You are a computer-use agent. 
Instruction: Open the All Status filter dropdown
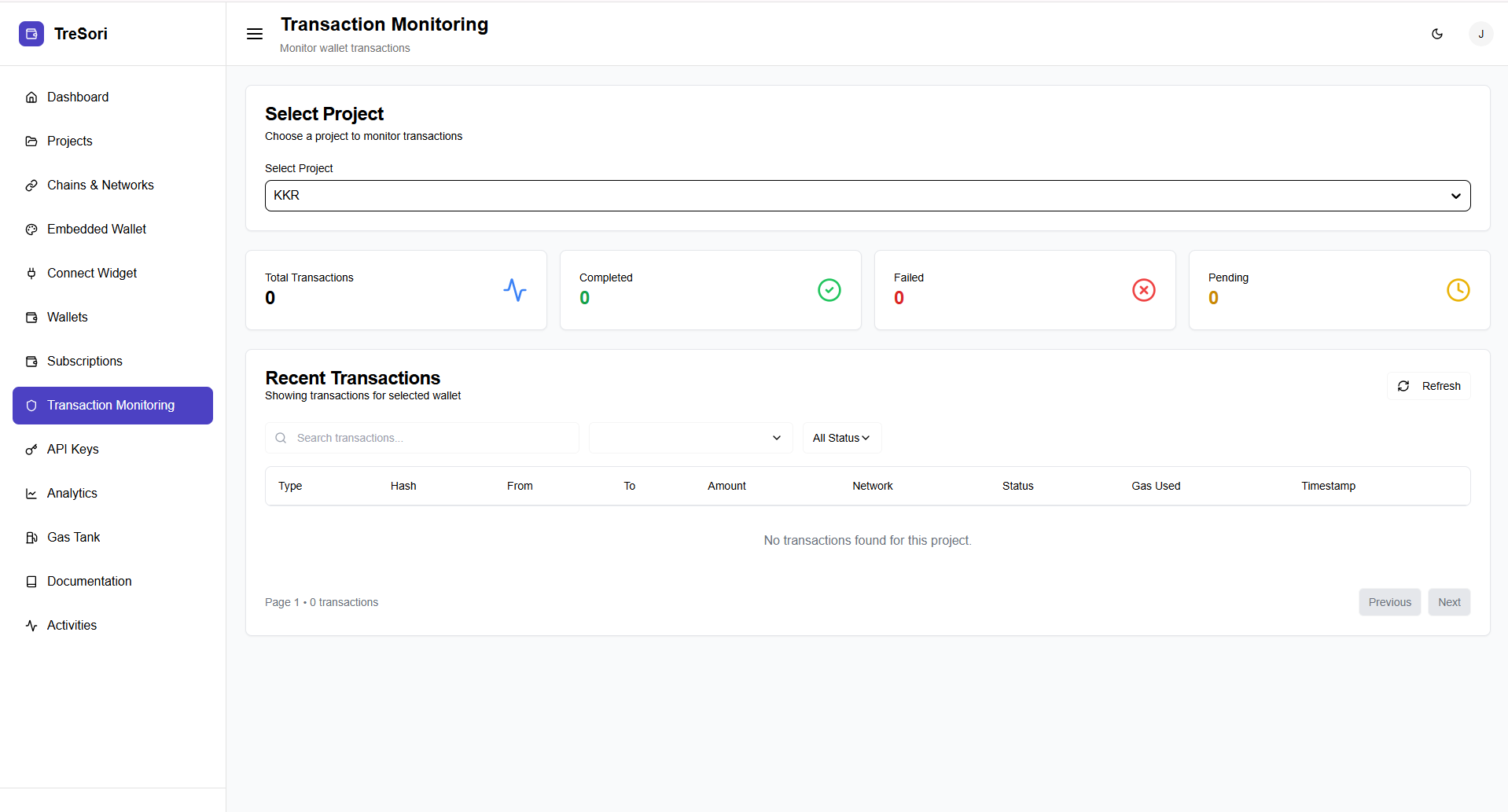841,438
